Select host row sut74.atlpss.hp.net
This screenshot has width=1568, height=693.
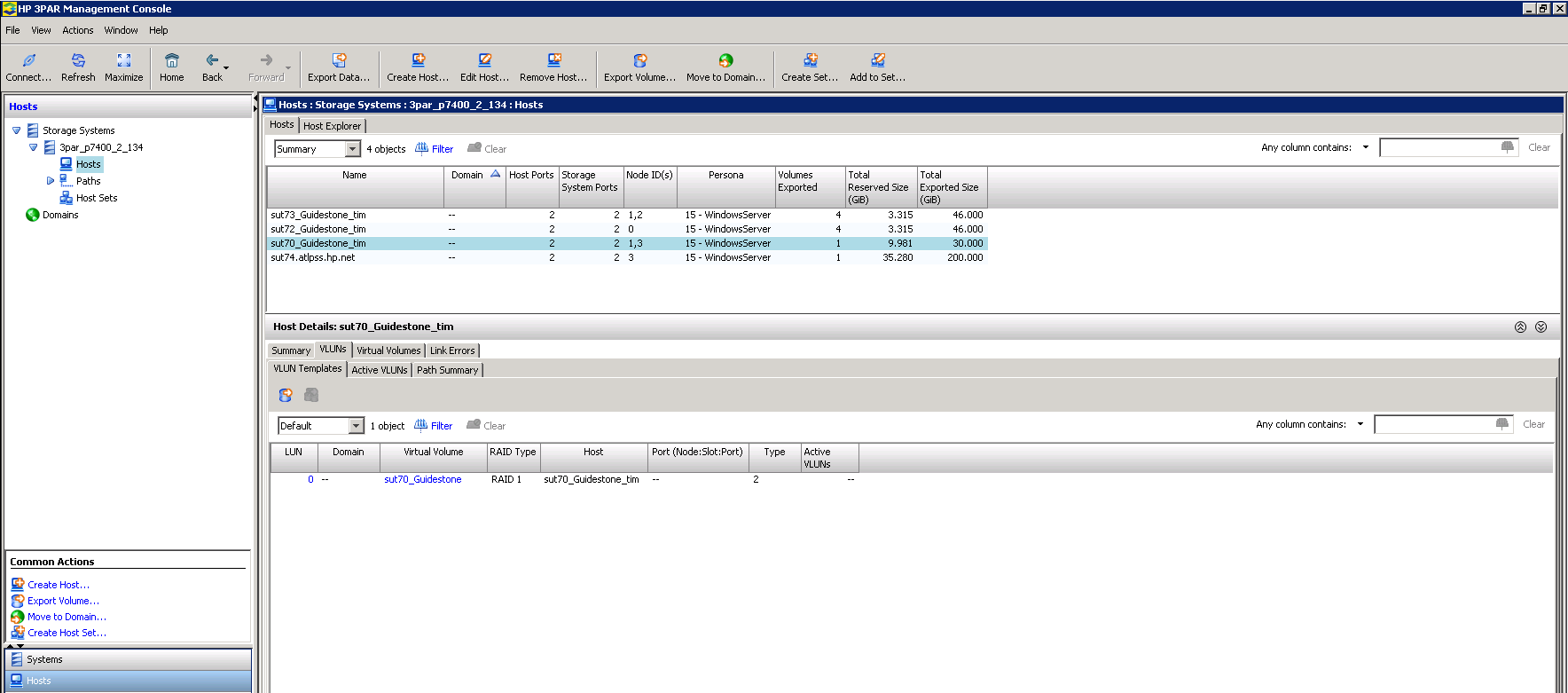click(x=627, y=257)
